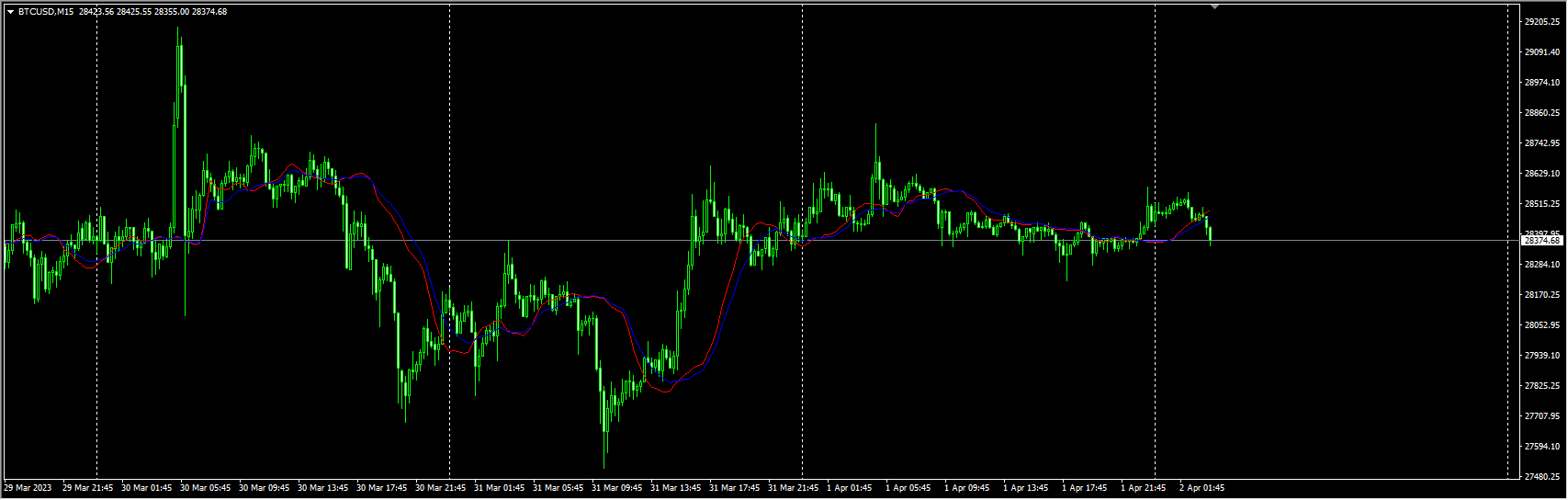Click the 31 Mar 21:45 time label
Image resolution: width=1568 pixels, height=500 pixels.
793,488
